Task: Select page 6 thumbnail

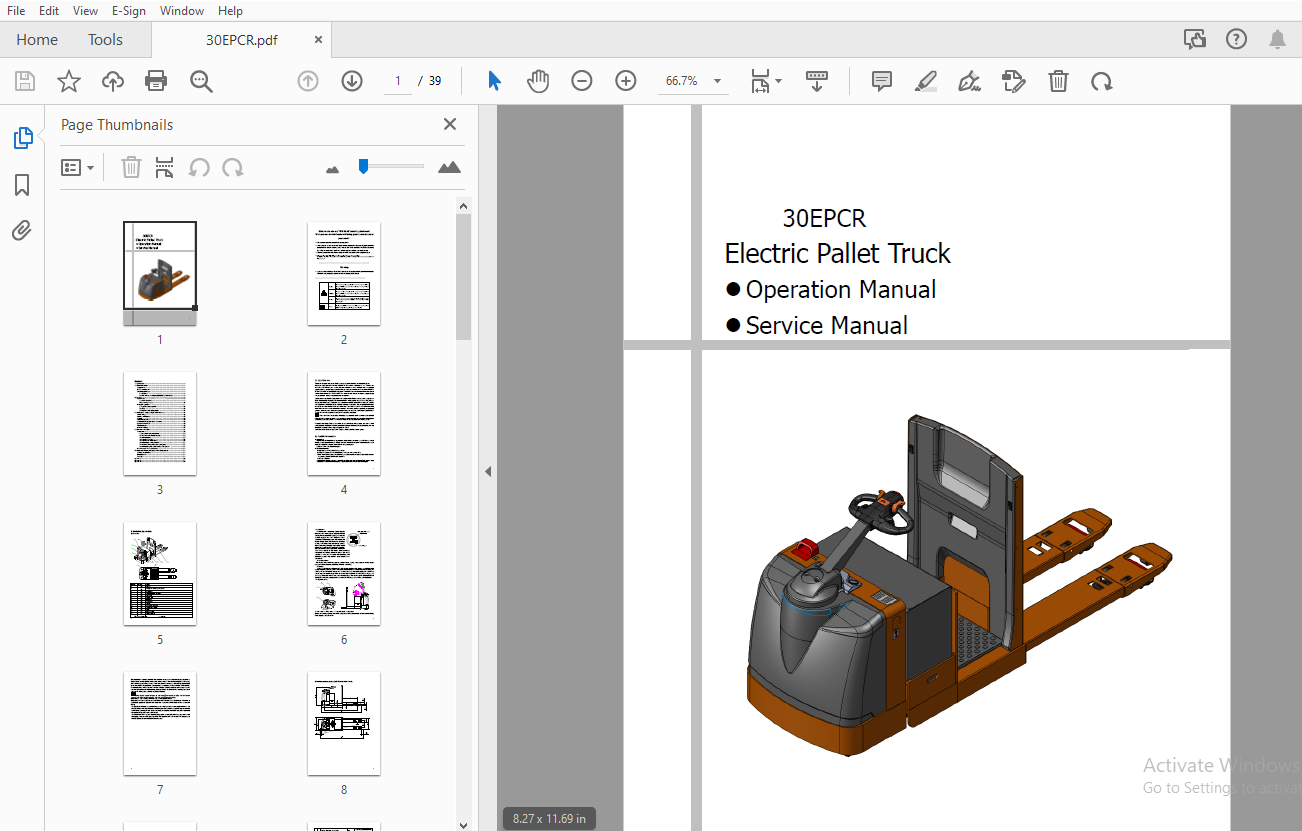Action: point(344,573)
